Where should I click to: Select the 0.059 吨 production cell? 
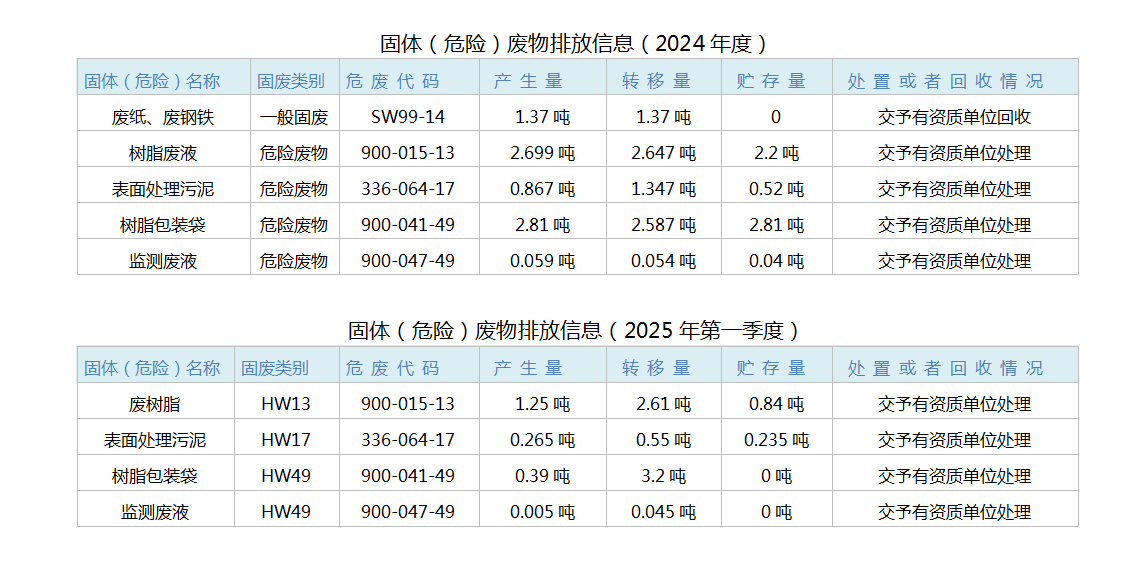point(542,261)
